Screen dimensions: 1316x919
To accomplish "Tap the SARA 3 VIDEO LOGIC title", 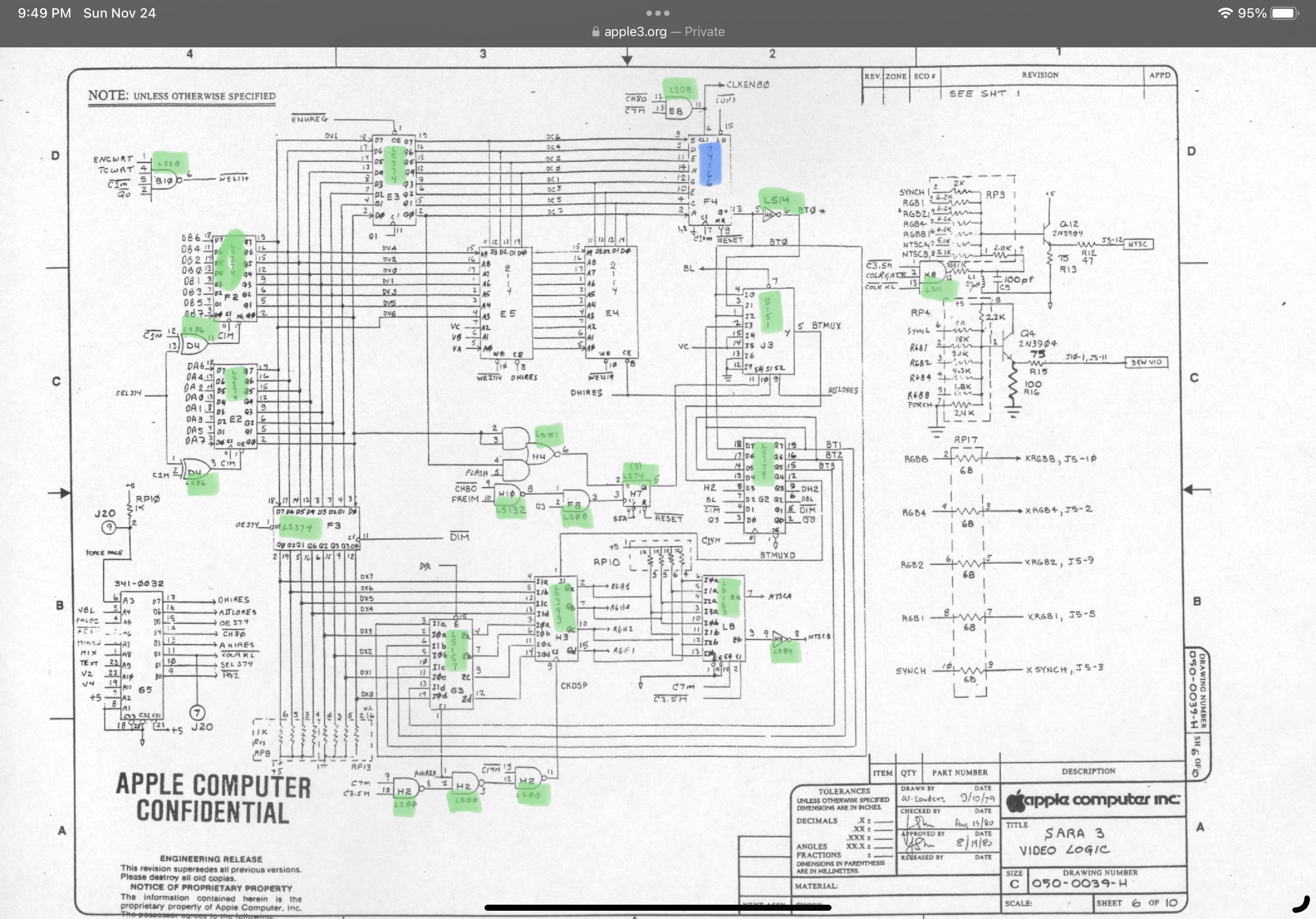I will (1064, 841).
